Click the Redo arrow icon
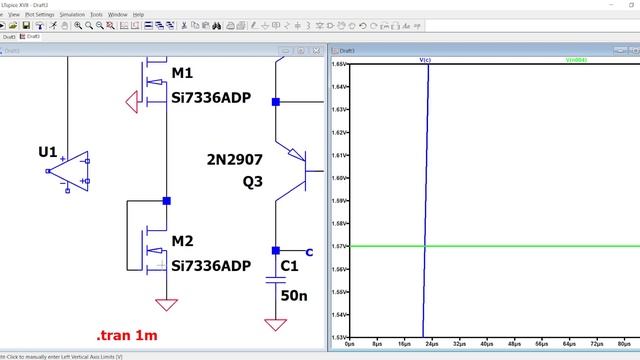Image resolution: width=640 pixels, height=360 pixels. pyautogui.click(x=374, y=26)
